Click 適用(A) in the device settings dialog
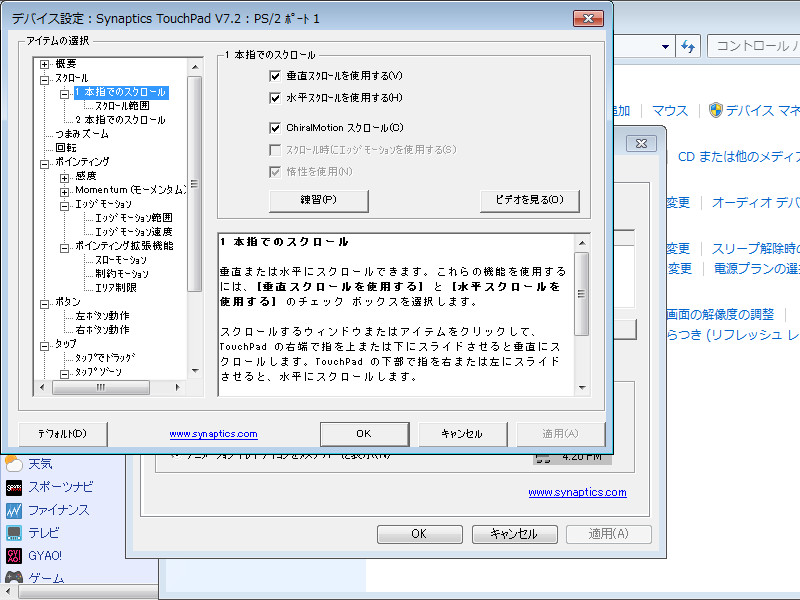This screenshot has width=800, height=600. pos(561,434)
